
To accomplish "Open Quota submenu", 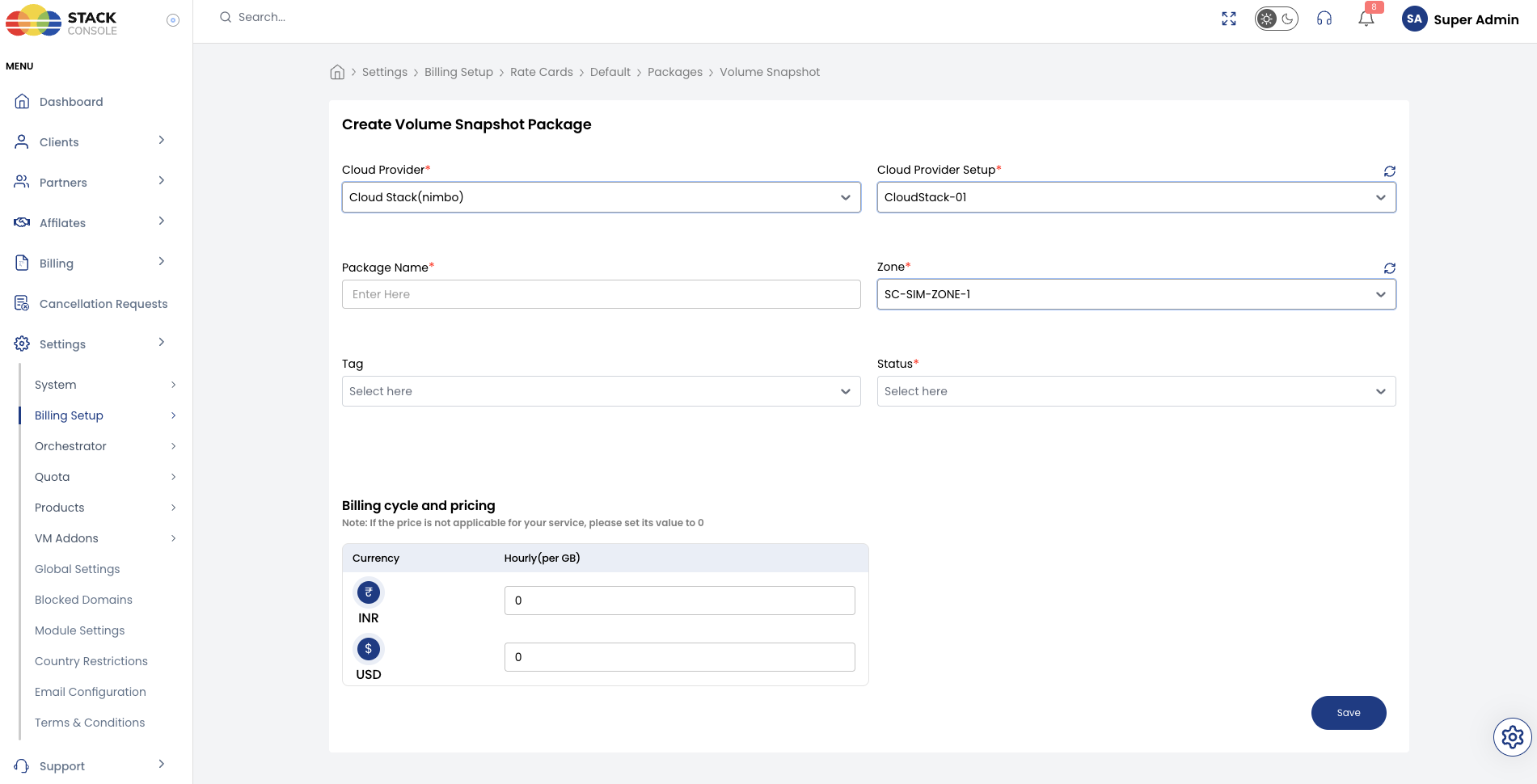I will click(x=52, y=477).
